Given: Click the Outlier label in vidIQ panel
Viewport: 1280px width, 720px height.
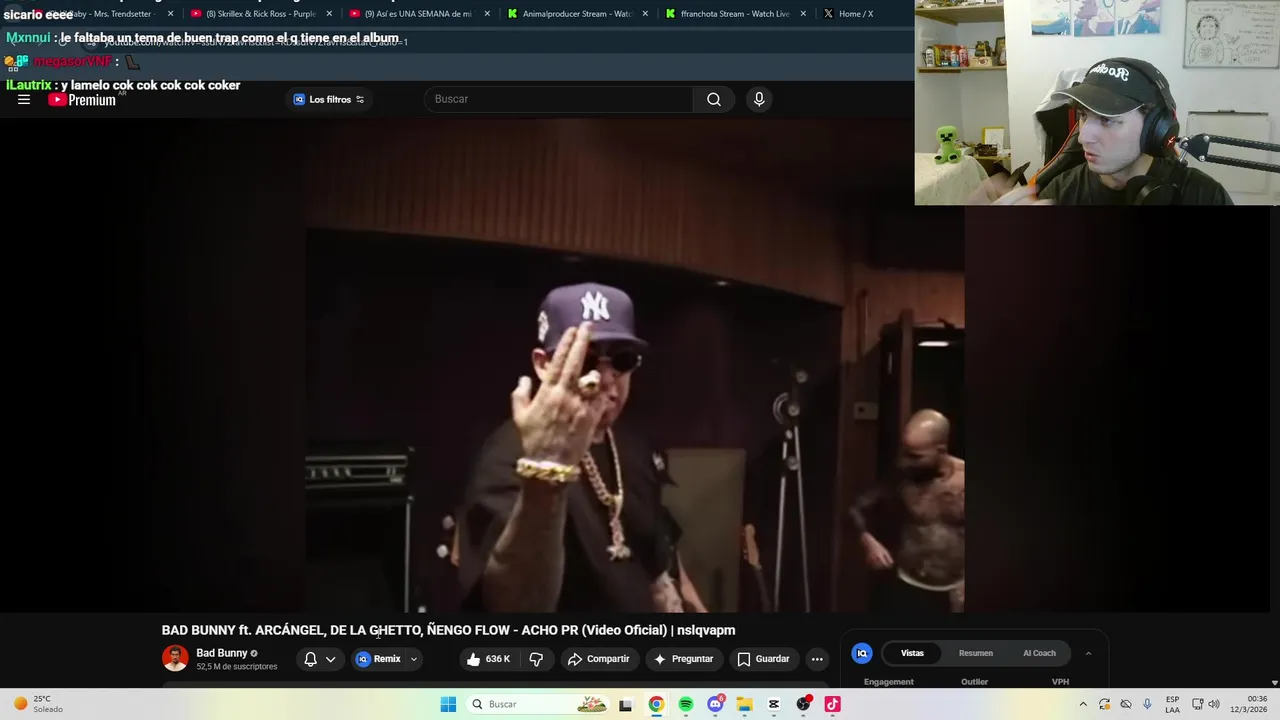Looking at the screenshot, I should pyautogui.click(x=974, y=682).
